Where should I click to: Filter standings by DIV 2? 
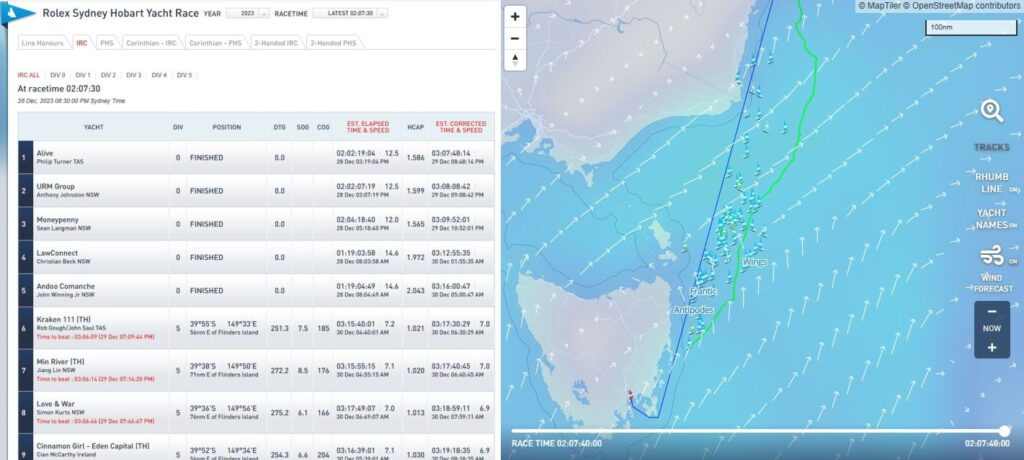click(x=107, y=75)
